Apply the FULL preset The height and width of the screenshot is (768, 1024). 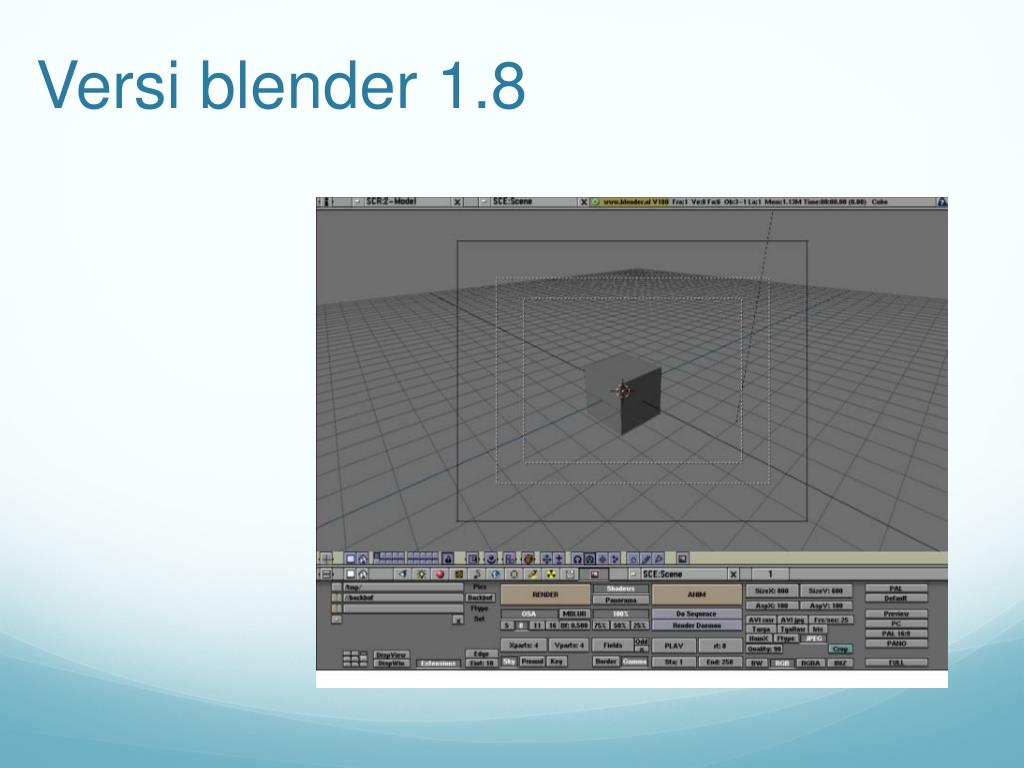(x=896, y=663)
